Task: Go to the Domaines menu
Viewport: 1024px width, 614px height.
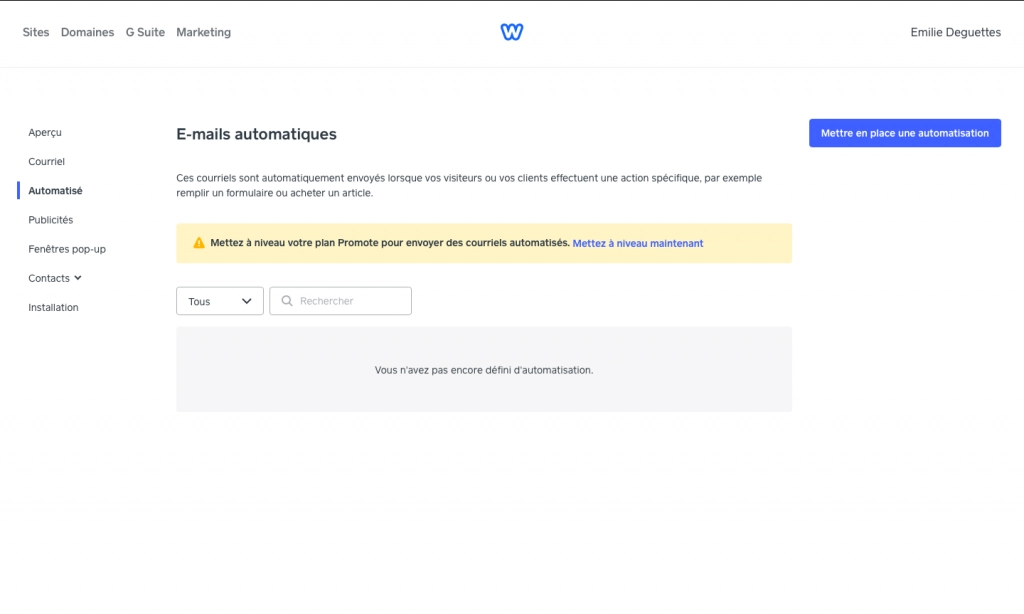Action: click(x=88, y=32)
